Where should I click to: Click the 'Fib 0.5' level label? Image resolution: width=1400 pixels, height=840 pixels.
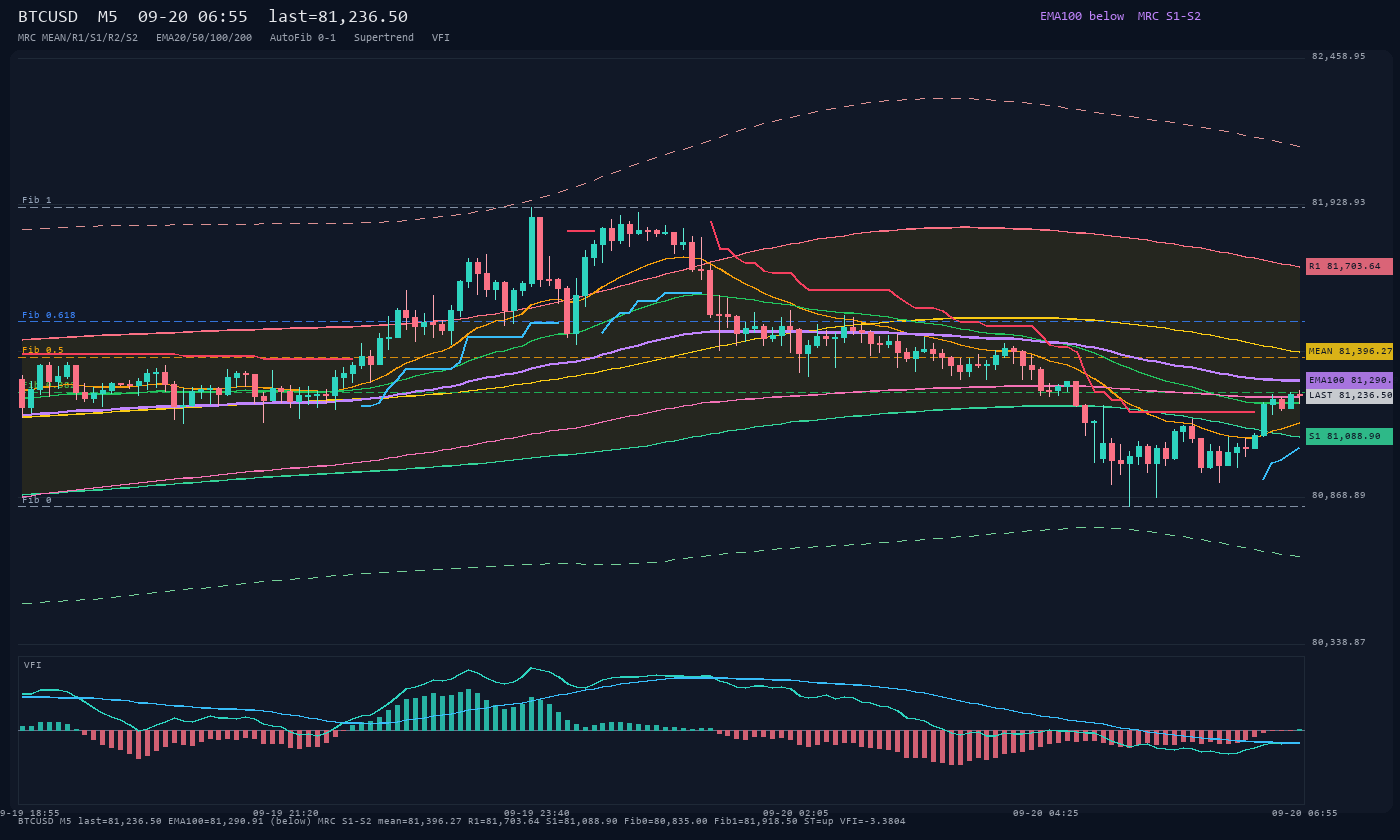coord(43,350)
